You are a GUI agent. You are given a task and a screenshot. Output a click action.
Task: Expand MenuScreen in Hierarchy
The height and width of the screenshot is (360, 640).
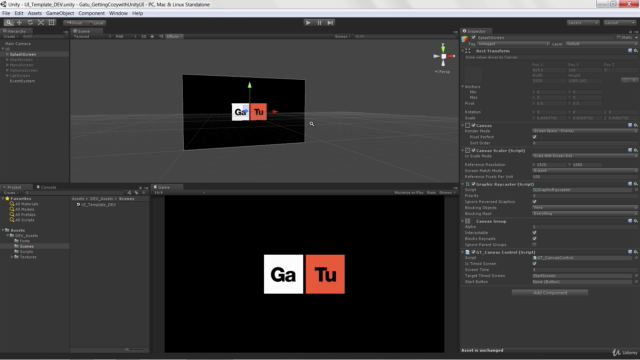pos(7,65)
